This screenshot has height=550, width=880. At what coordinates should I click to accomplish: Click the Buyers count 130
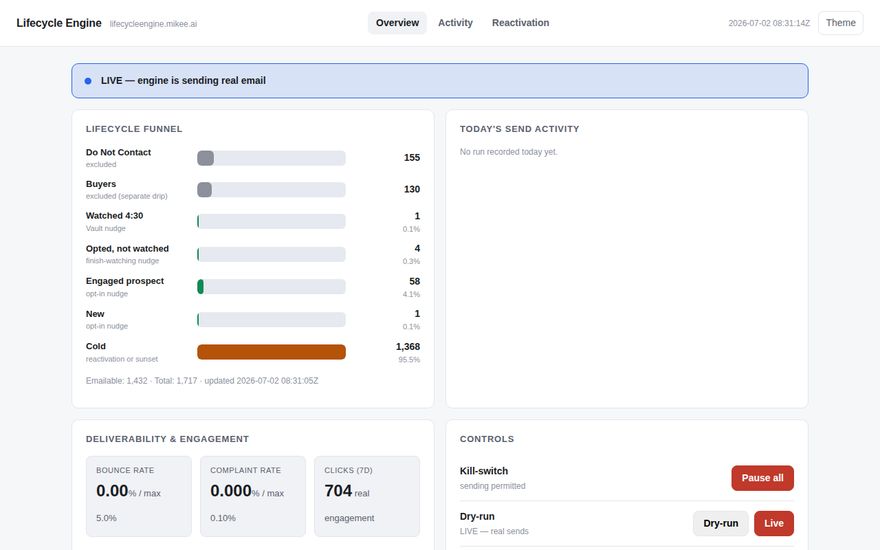412,189
